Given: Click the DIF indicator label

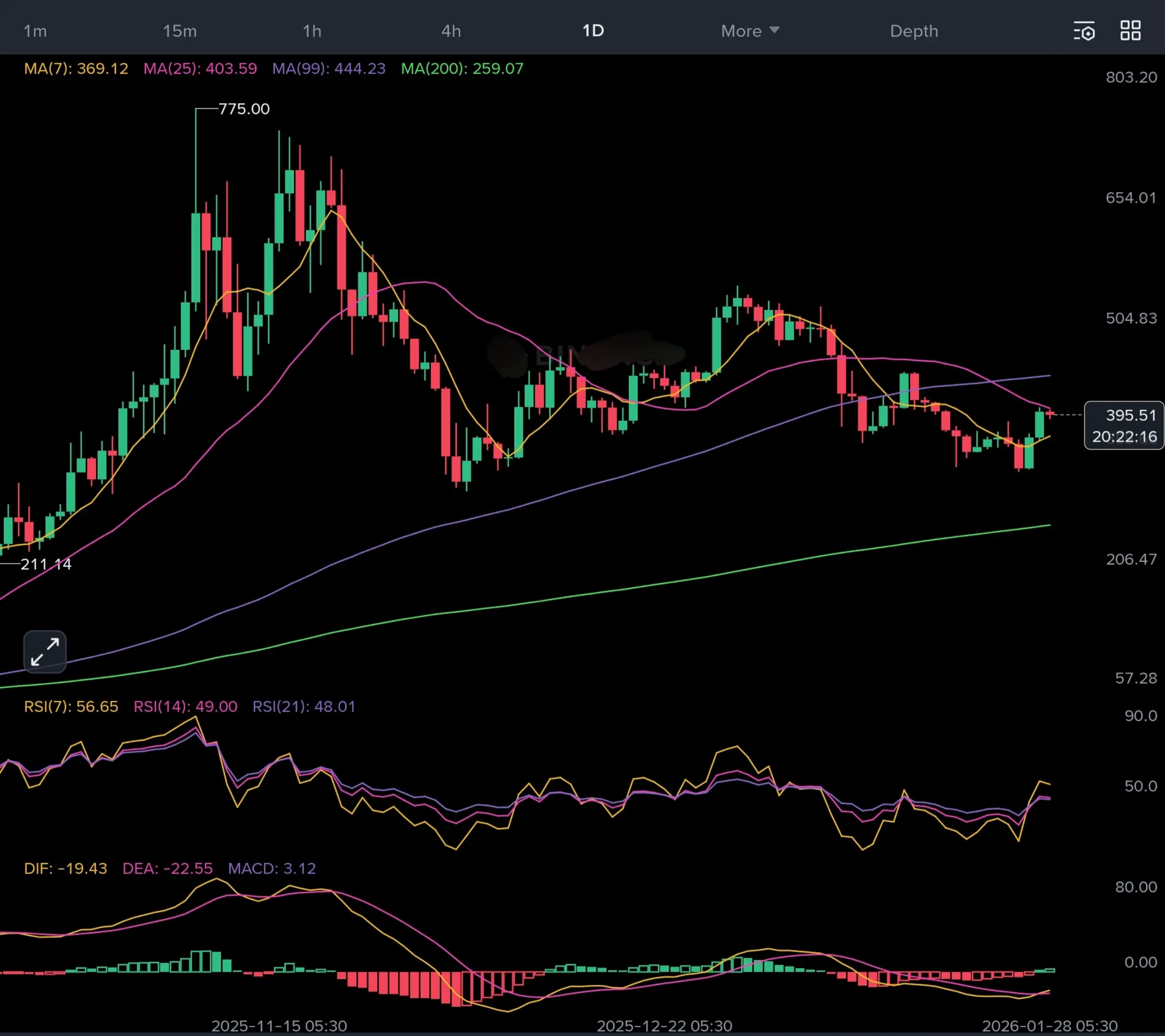Looking at the screenshot, I should [x=65, y=869].
